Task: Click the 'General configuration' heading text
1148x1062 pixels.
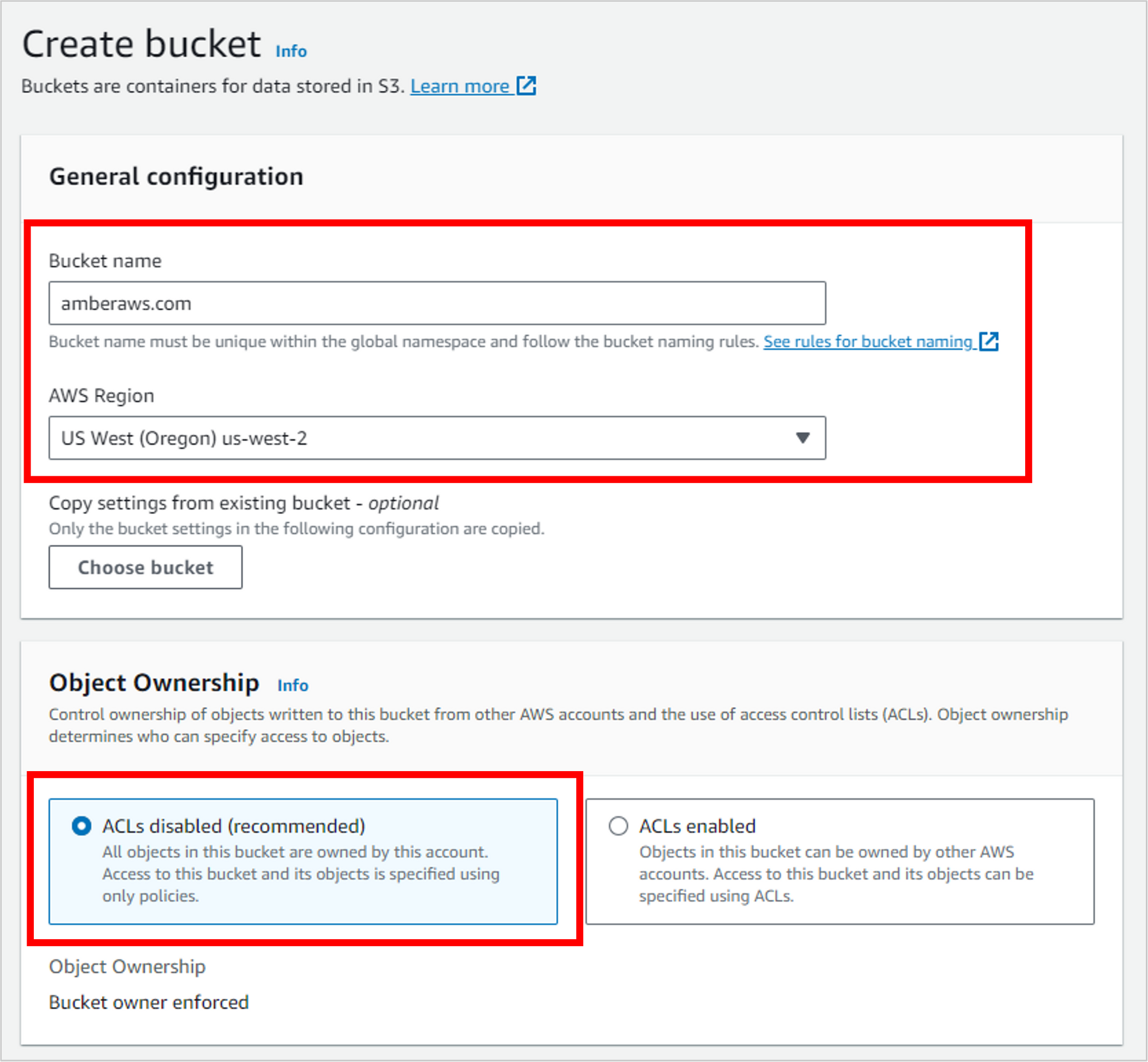Action: (176, 176)
